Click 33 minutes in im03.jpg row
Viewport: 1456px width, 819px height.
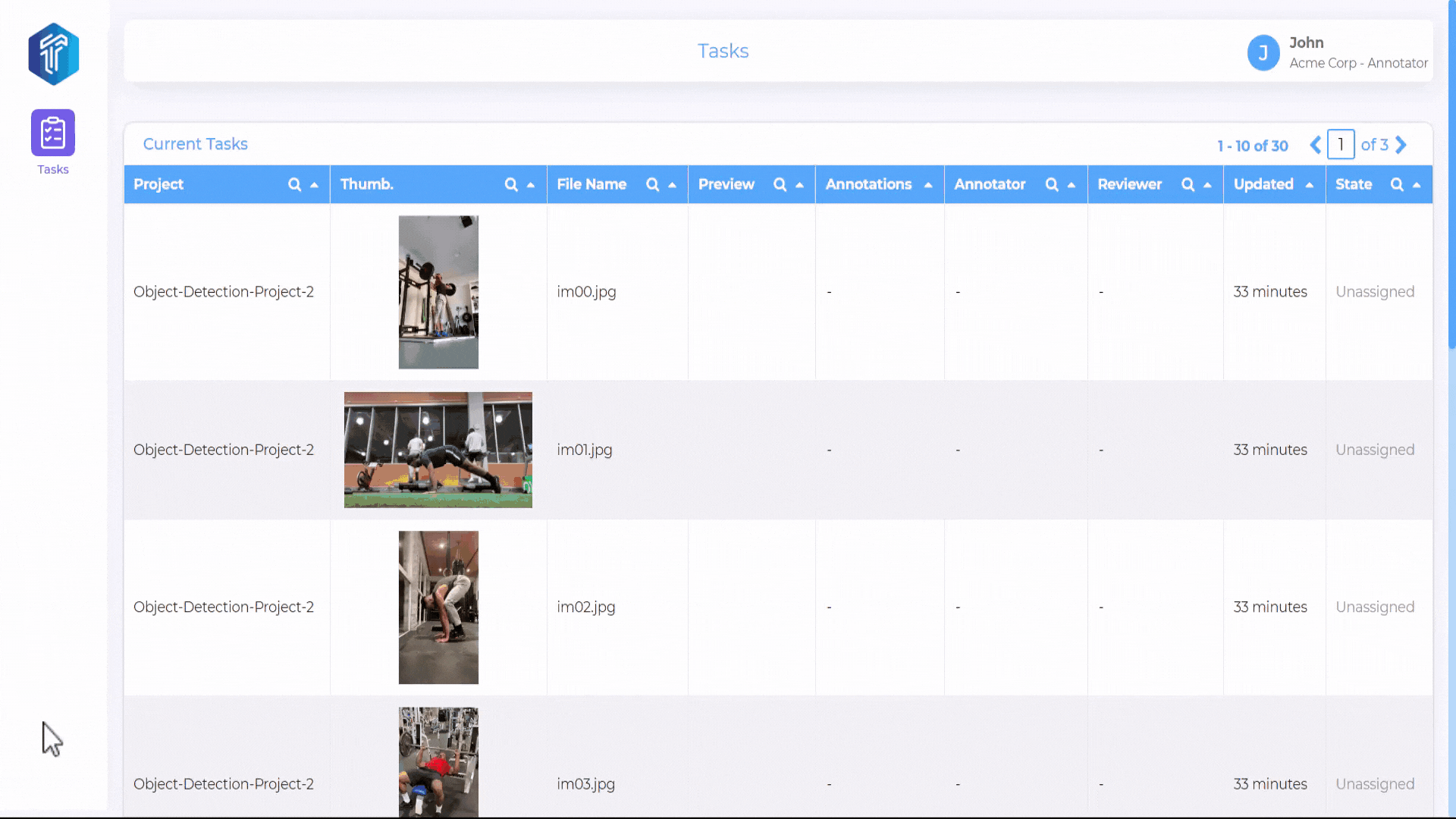[1270, 784]
